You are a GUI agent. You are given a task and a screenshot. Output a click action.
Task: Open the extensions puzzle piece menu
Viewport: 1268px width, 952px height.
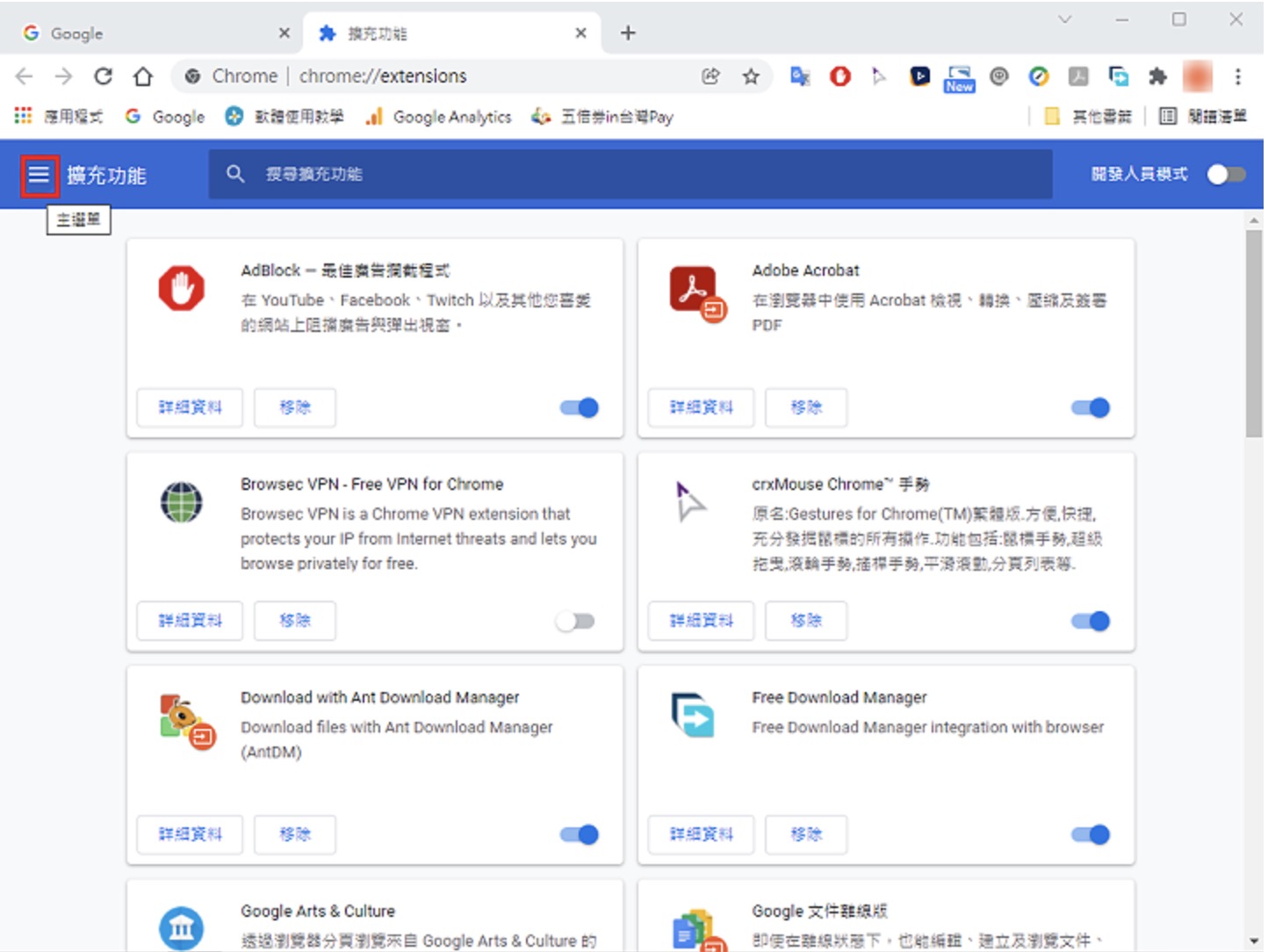coord(1158,76)
